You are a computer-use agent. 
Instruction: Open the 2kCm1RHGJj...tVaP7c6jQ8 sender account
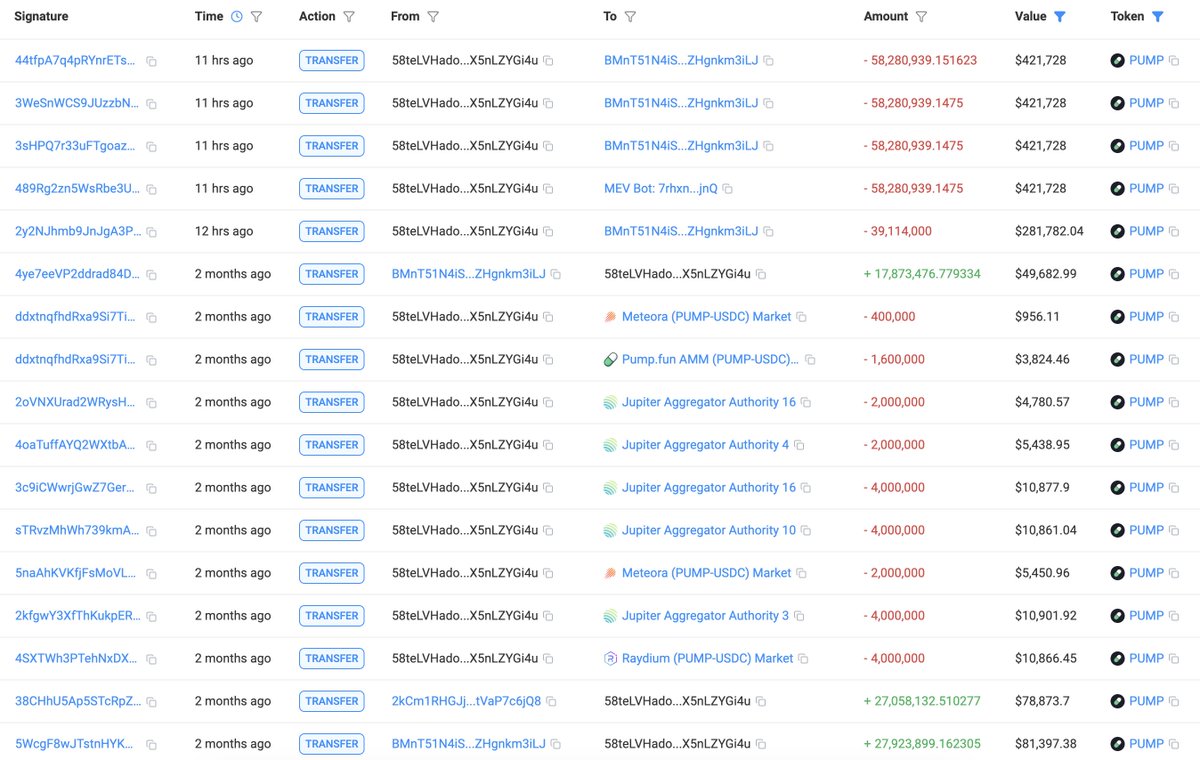point(466,701)
